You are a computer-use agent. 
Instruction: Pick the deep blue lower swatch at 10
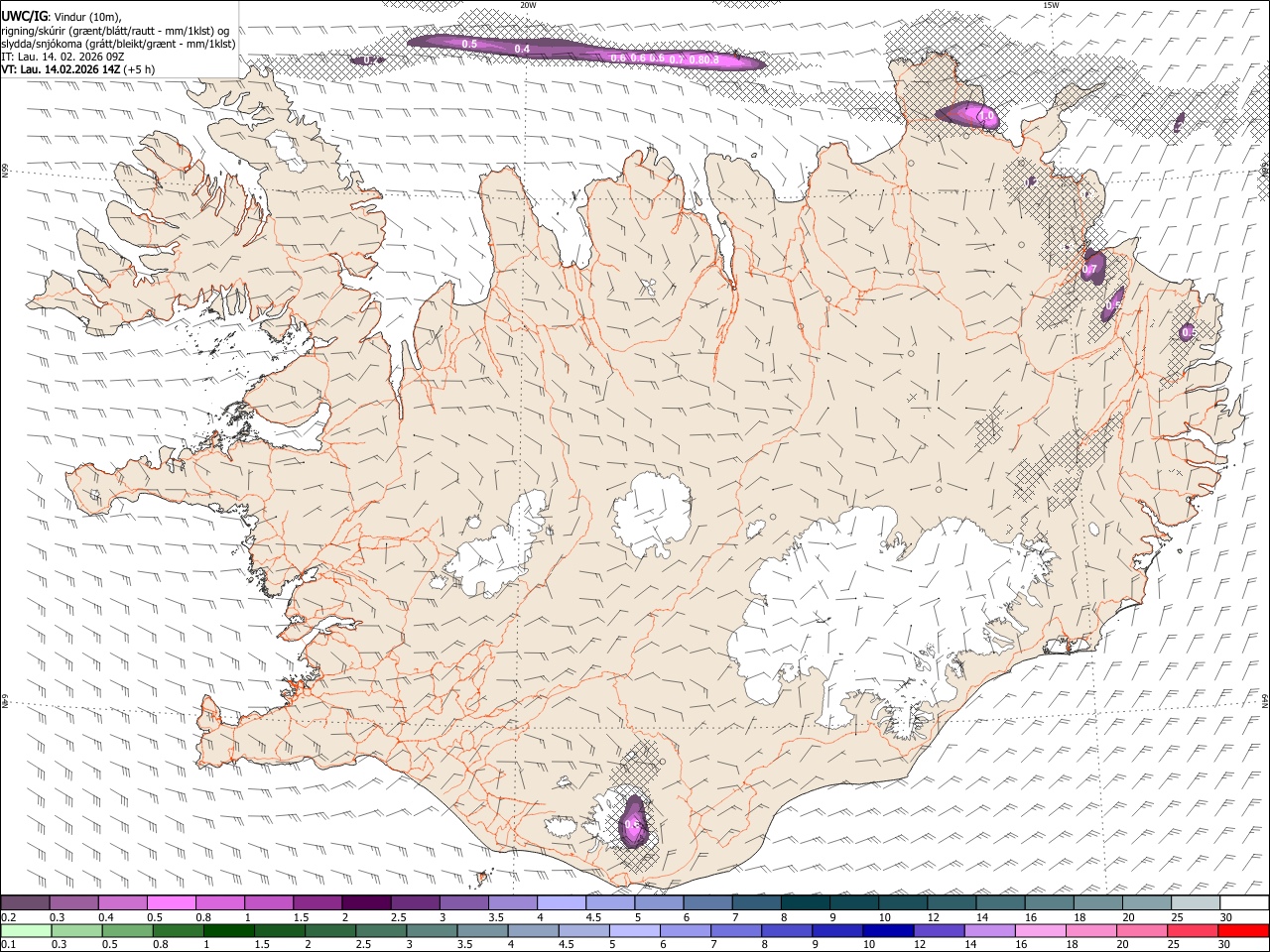pos(888,930)
